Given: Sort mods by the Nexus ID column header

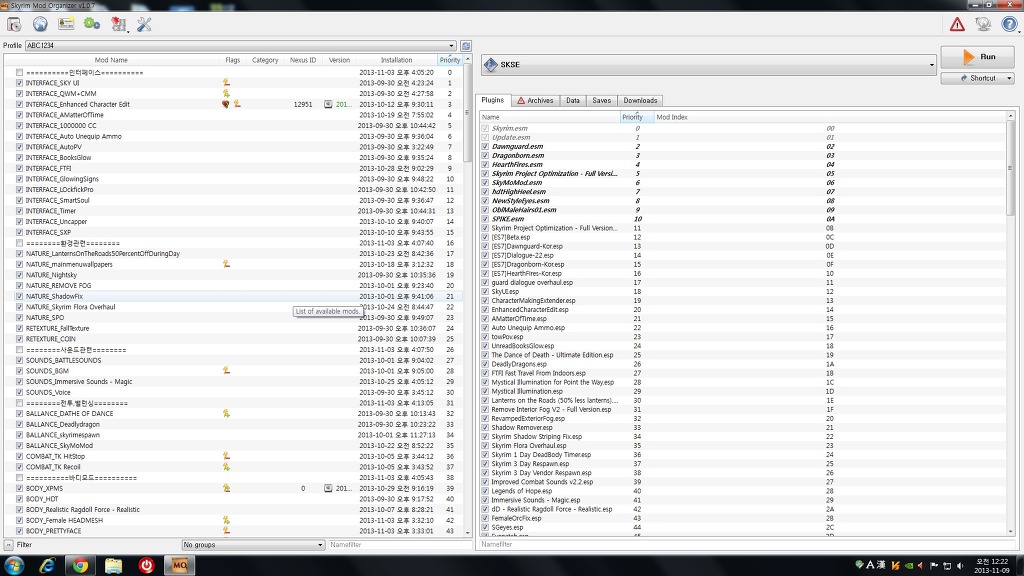Looking at the screenshot, I should 303,60.
